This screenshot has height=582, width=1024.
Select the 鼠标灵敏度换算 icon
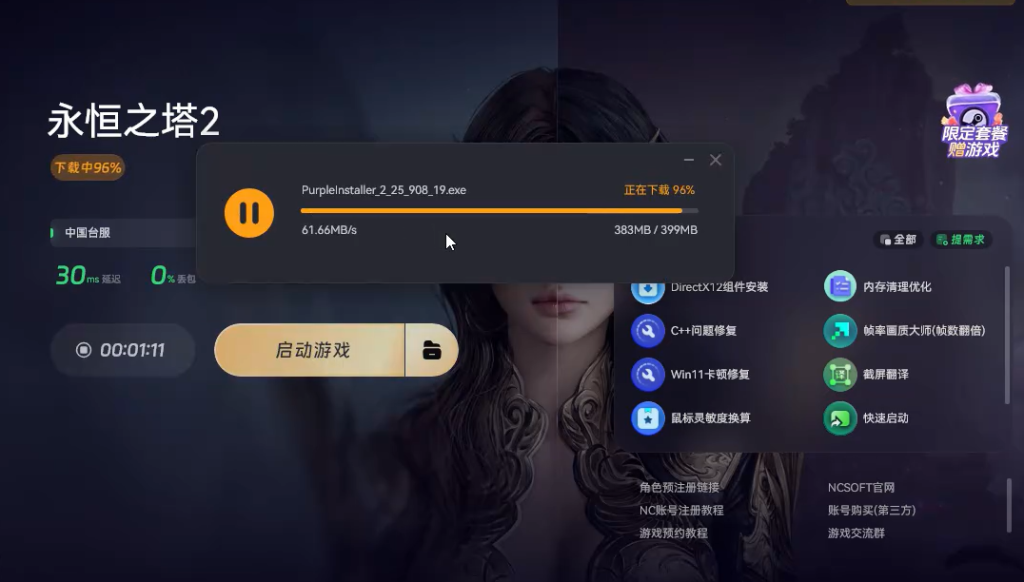point(647,418)
